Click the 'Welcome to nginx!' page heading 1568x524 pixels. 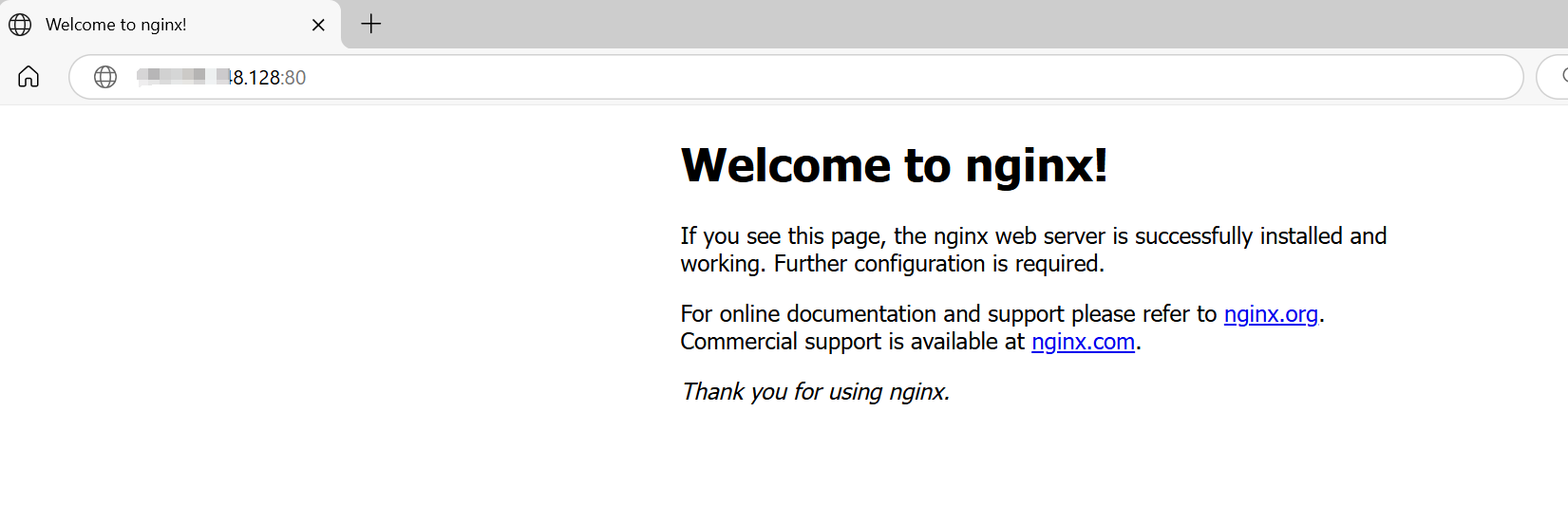[x=894, y=165]
